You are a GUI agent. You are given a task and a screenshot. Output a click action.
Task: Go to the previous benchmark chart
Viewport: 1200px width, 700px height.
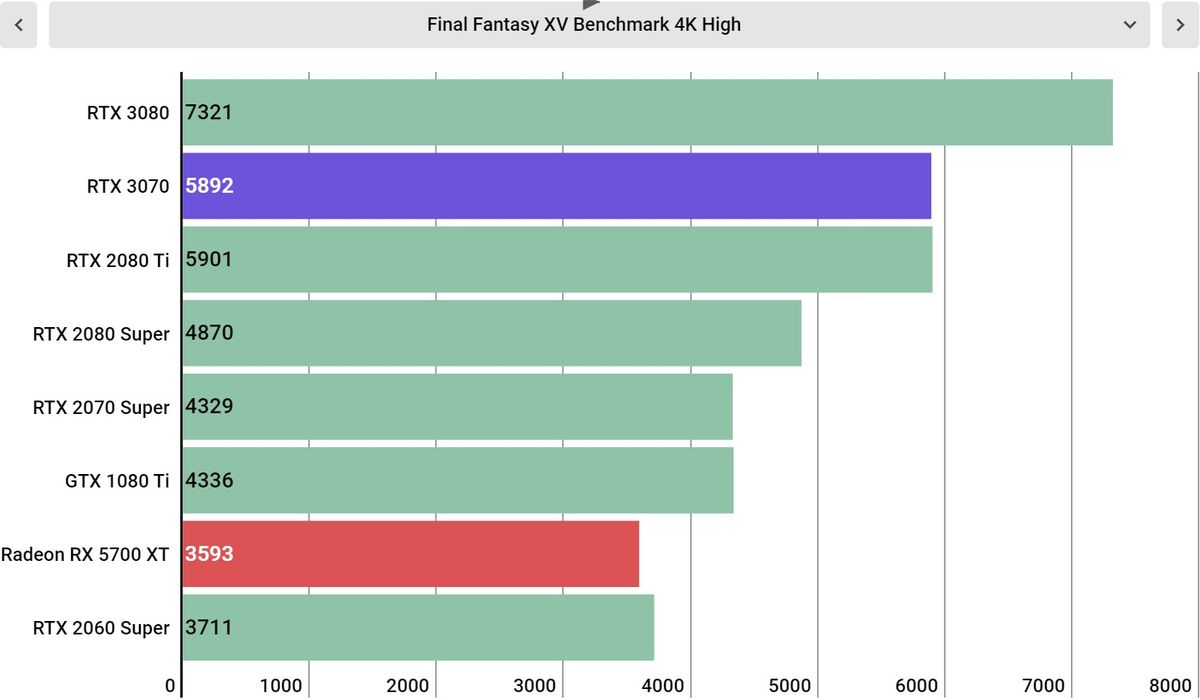18,25
